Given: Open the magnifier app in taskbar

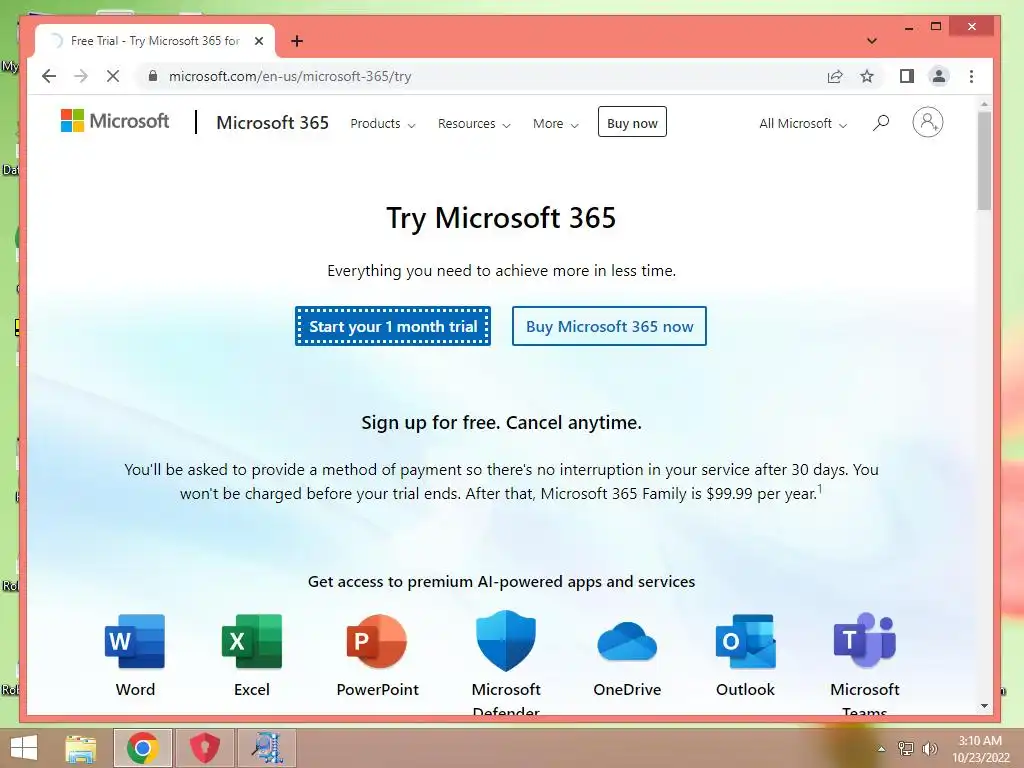Looking at the screenshot, I should point(266,748).
